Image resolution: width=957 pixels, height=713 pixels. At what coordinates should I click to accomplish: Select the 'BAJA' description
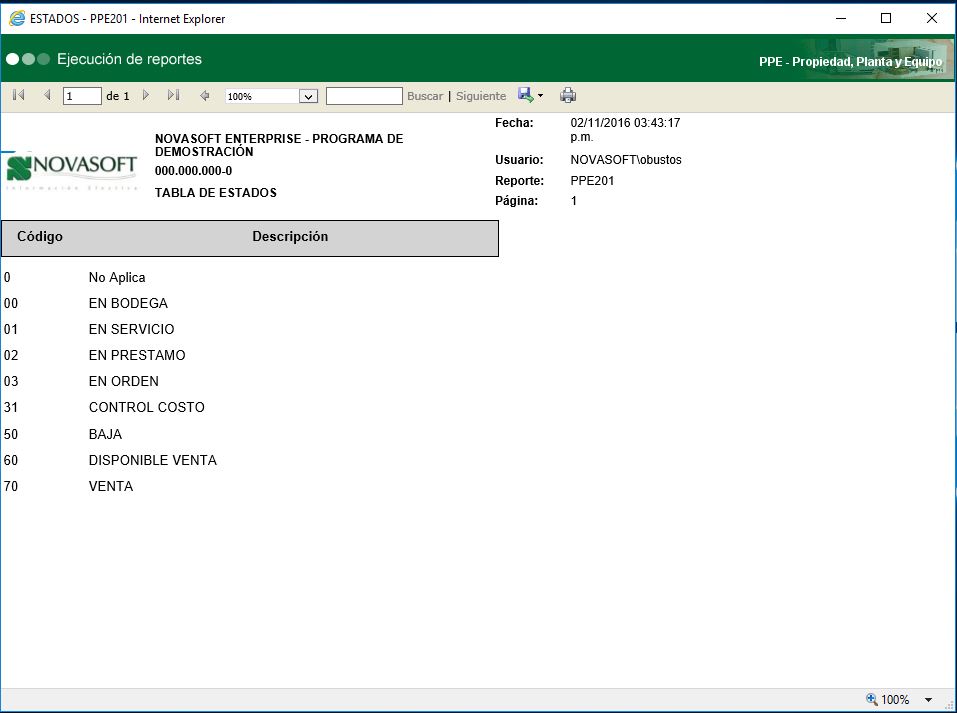105,434
